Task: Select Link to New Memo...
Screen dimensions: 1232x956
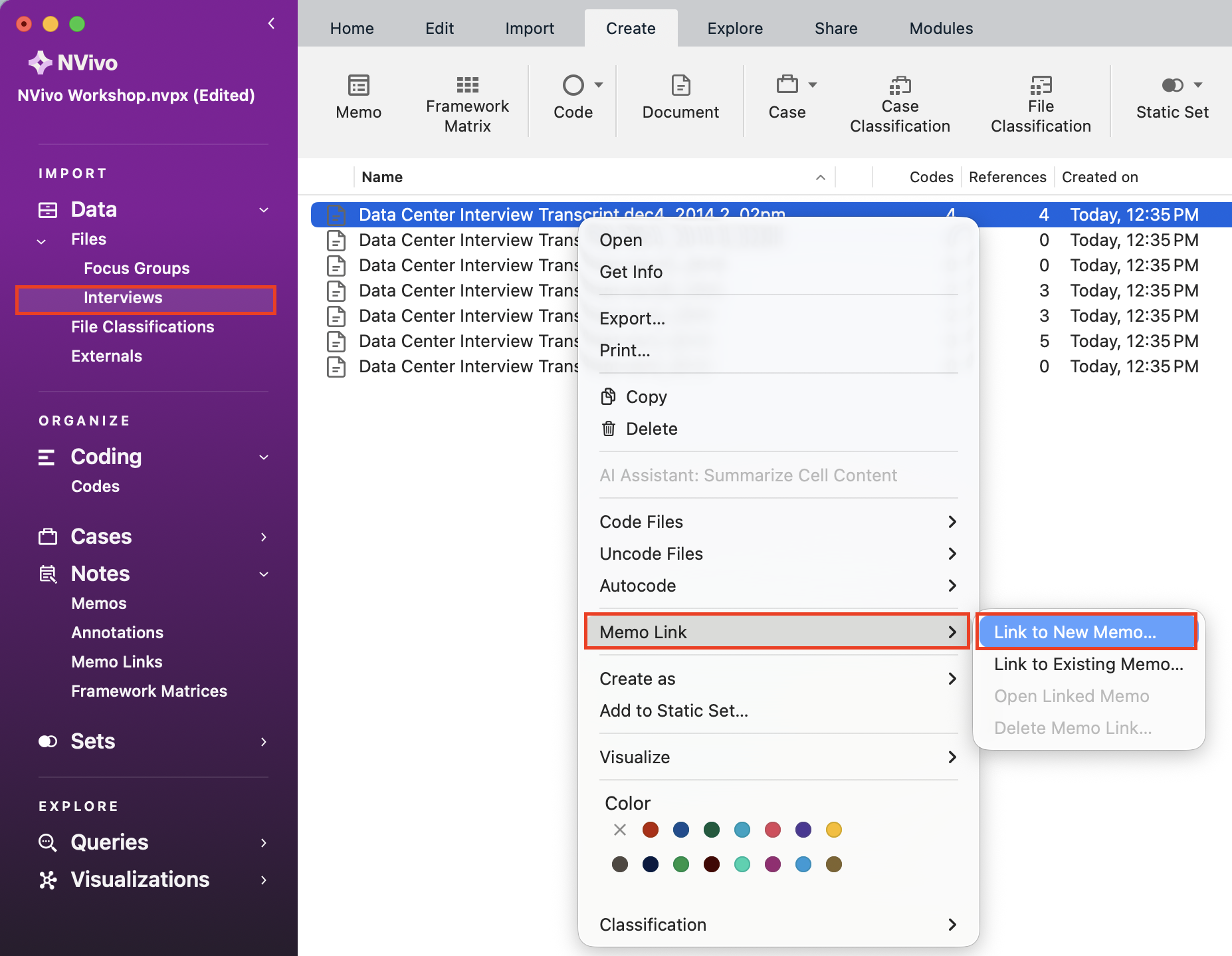Action: (x=1088, y=632)
